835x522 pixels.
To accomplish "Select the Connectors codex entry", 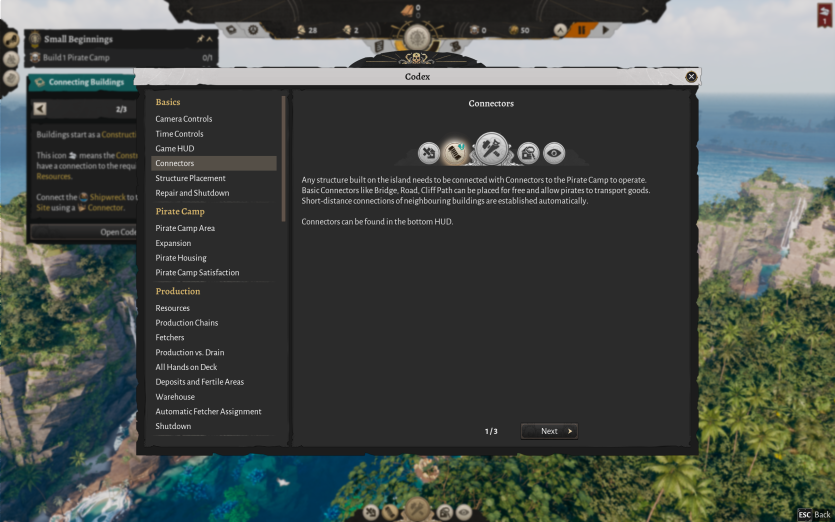I will [x=214, y=163].
